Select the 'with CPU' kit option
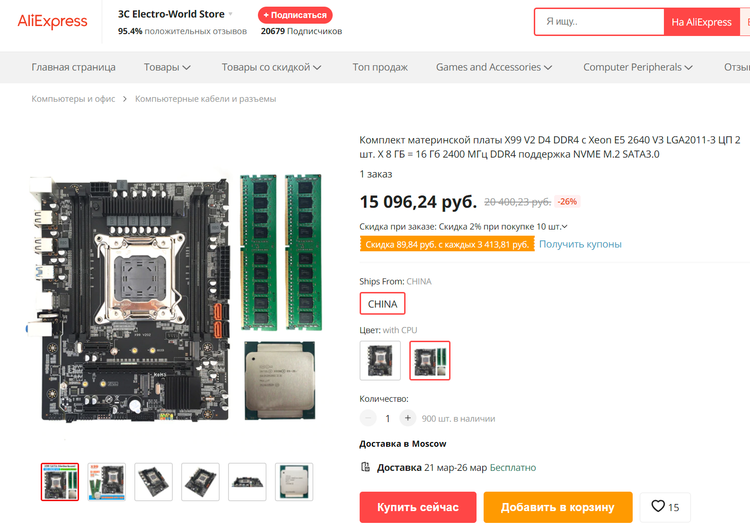Viewport: 750px width, 527px height. coord(430,361)
